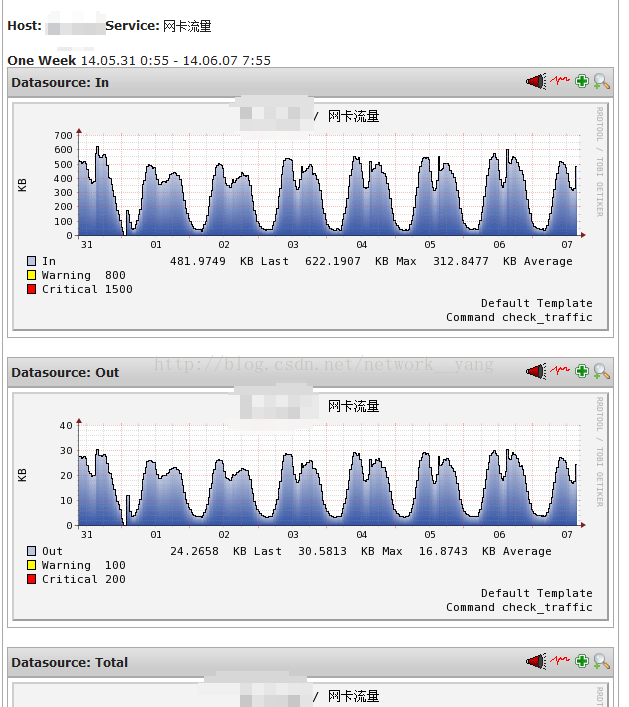
Task: Click the red horn alert icon in Datasource: In header
Action: click(x=536, y=81)
